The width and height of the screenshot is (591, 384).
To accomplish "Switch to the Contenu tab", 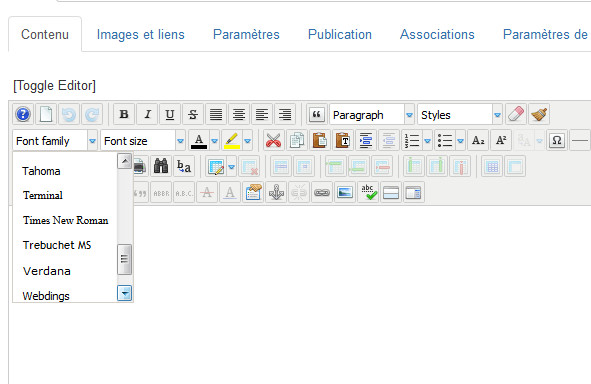I will (45, 34).
